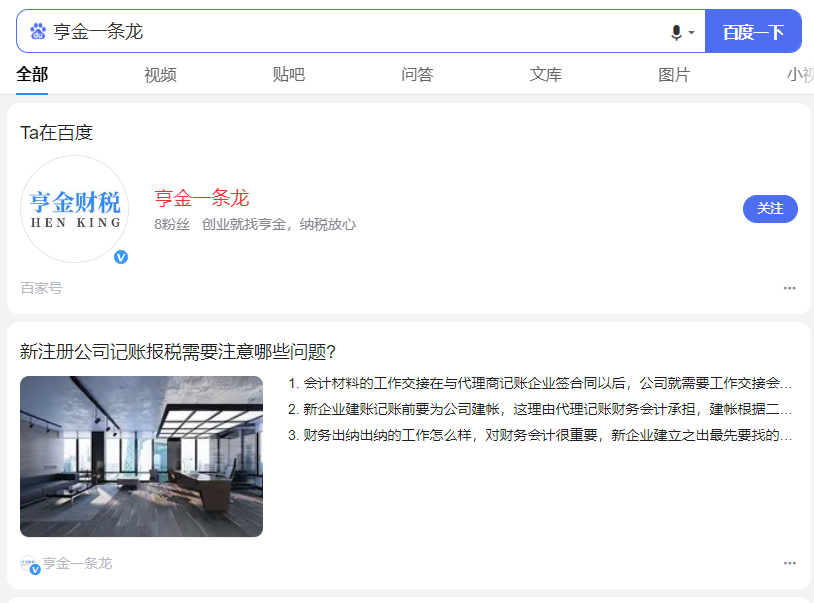Image resolution: width=814 pixels, height=603 pixels.
Task: Open result 新注册公司记账报税需要注意哪些问题?
Action: 178,352
